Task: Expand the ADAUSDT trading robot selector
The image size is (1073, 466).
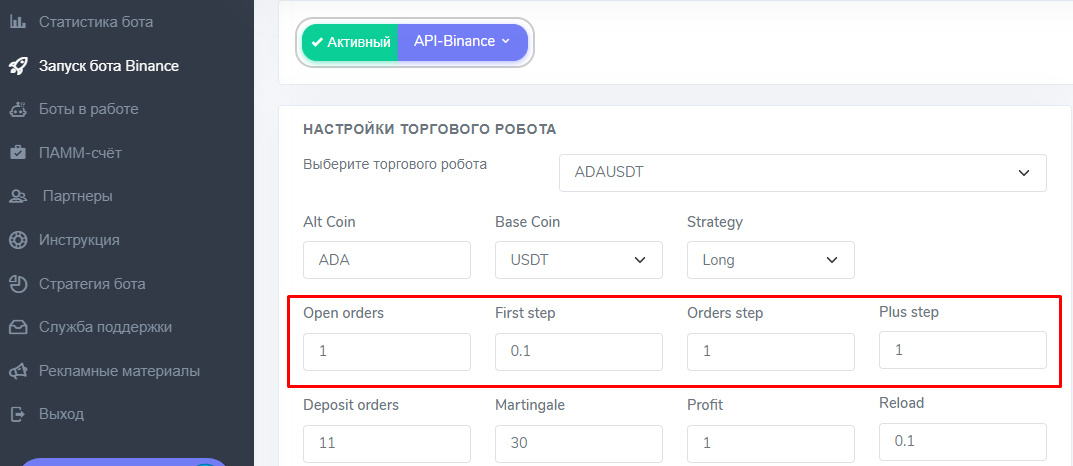Action: 802,172
